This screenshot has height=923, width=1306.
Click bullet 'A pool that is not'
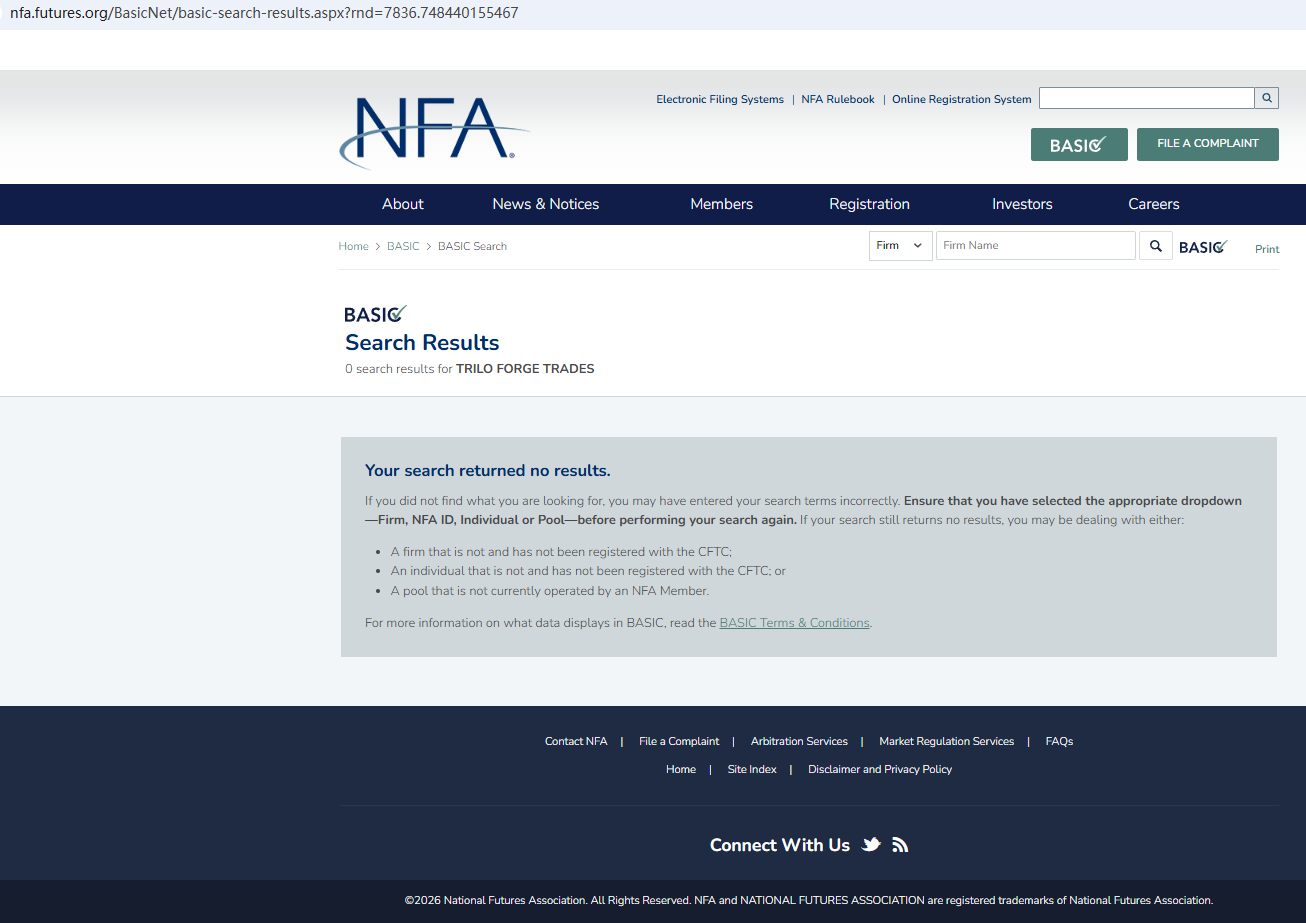[550, 591]
